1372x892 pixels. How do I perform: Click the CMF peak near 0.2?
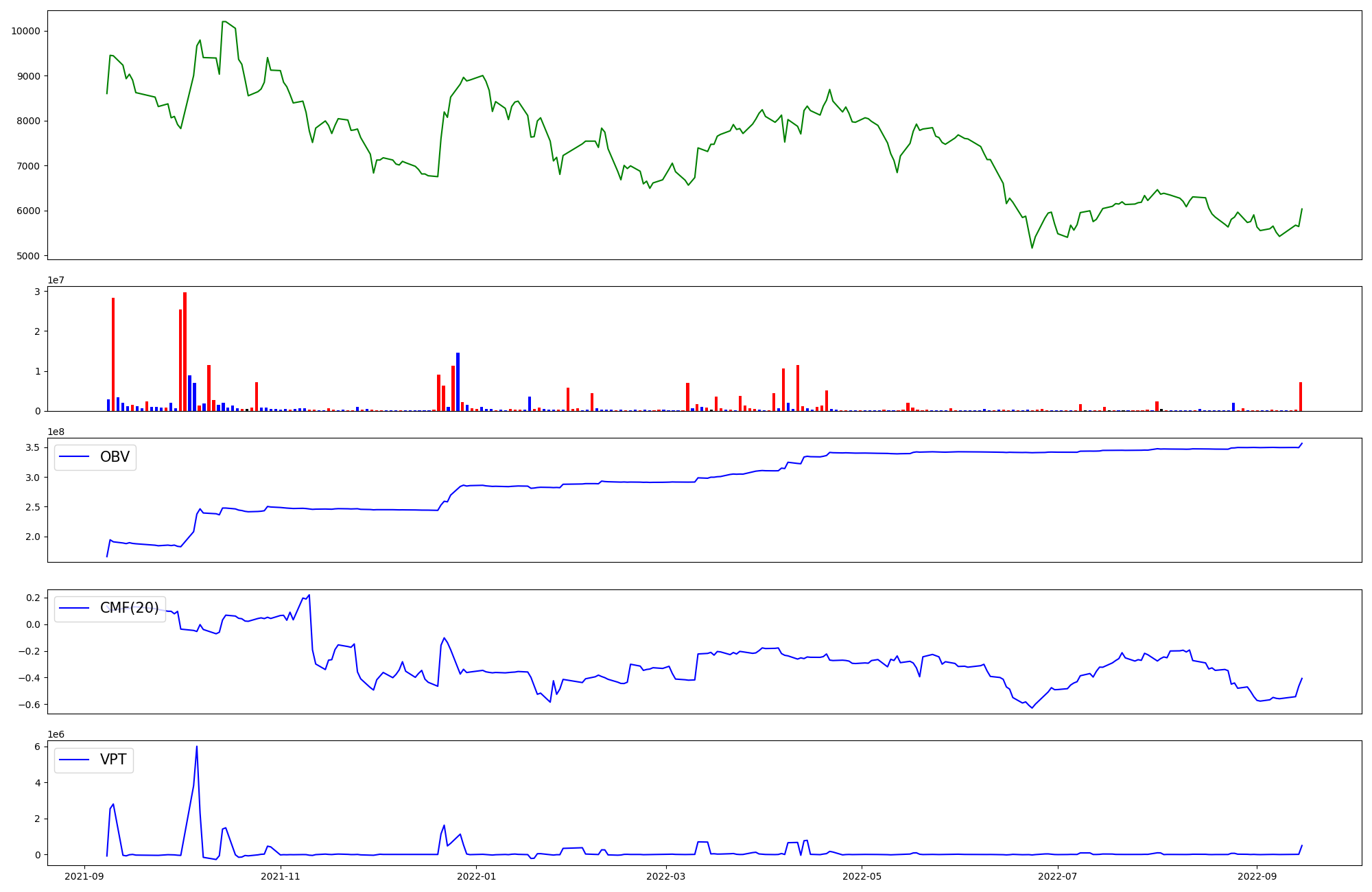coord(309,596)
